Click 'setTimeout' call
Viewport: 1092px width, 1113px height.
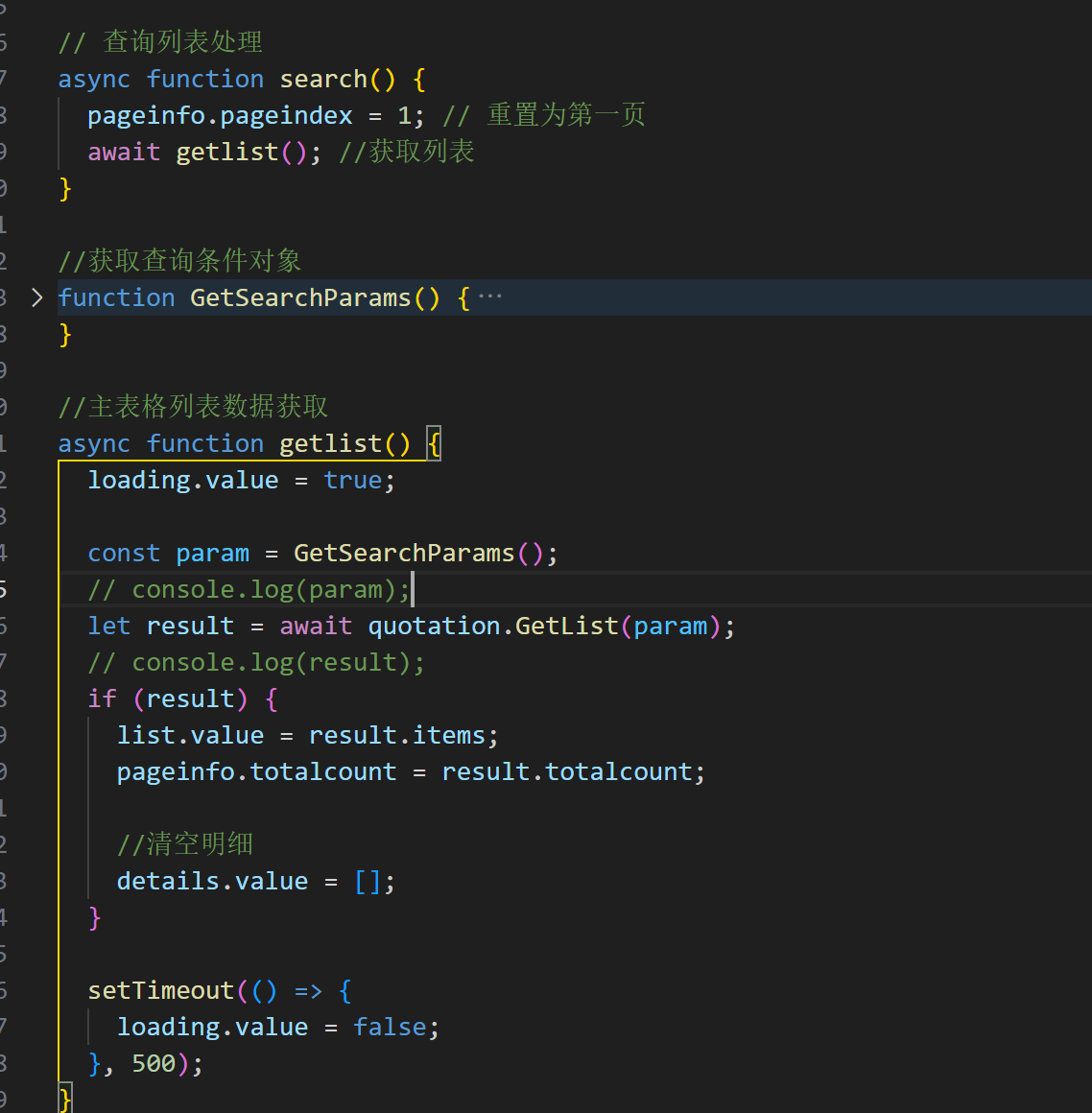160,991
